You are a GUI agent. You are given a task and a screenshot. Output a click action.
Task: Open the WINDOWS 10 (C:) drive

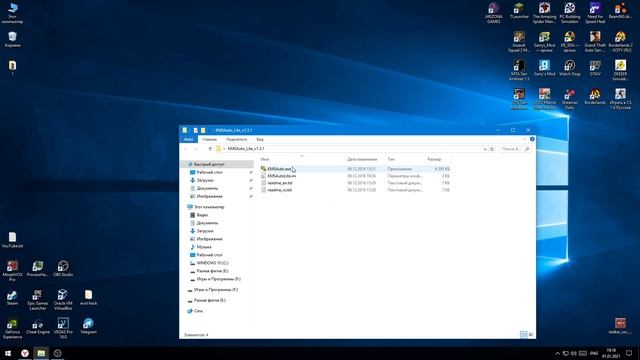tap(212, 263)
